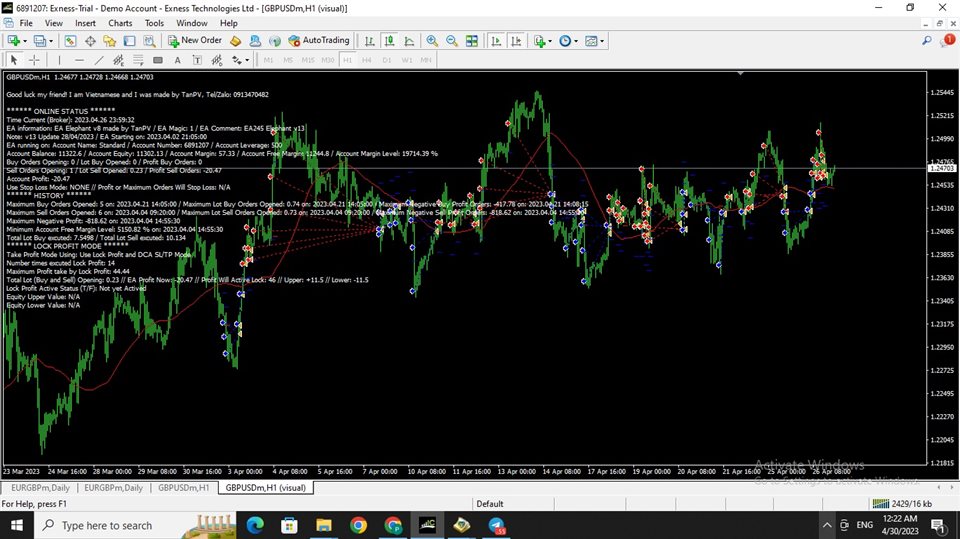Launch MetaEditor via yellow book icon
The width and height of the screenshot is (960, 539).
pyautogui.click(x=236, y=41)
